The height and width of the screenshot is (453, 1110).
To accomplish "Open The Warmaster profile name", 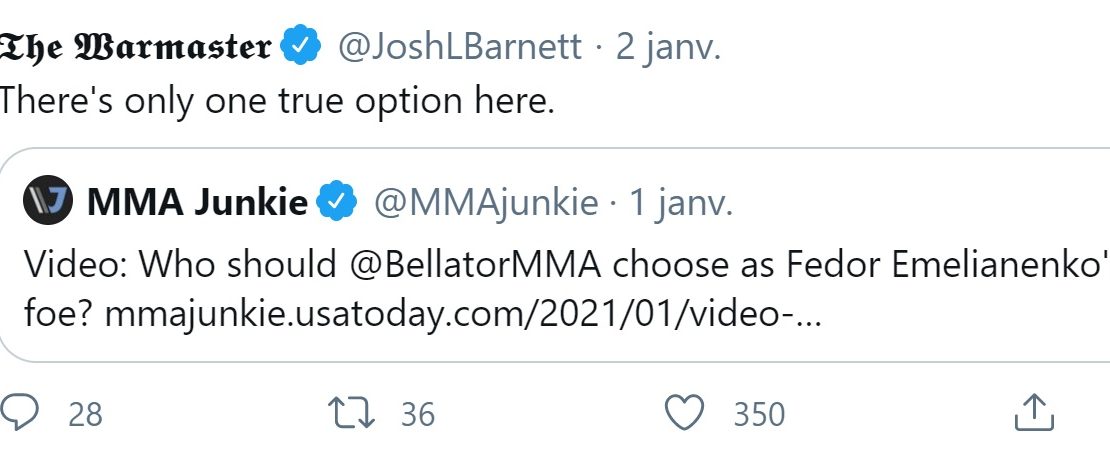I will click(x=135, y=47).
